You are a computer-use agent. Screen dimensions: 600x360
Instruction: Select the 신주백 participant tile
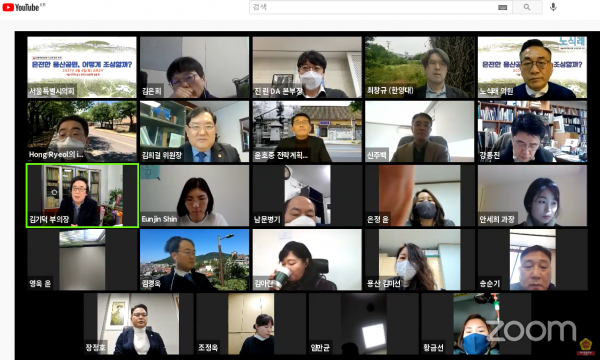pos(420,131)
